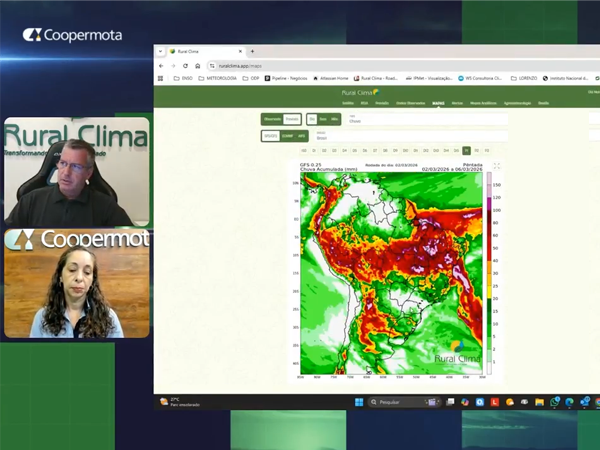Open a new browser tab with plus
This screenshot has height=450, width=600.
(x=252, y=51)
